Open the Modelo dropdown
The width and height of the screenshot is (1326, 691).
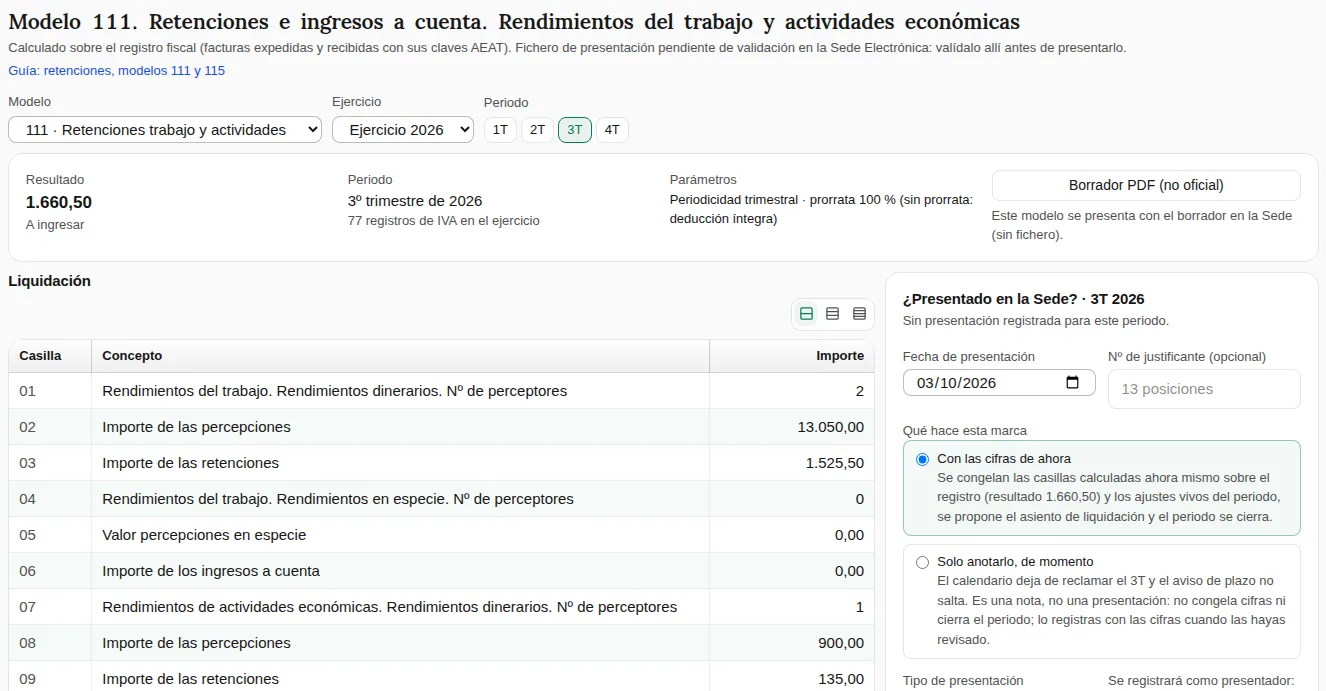(165, 130)
